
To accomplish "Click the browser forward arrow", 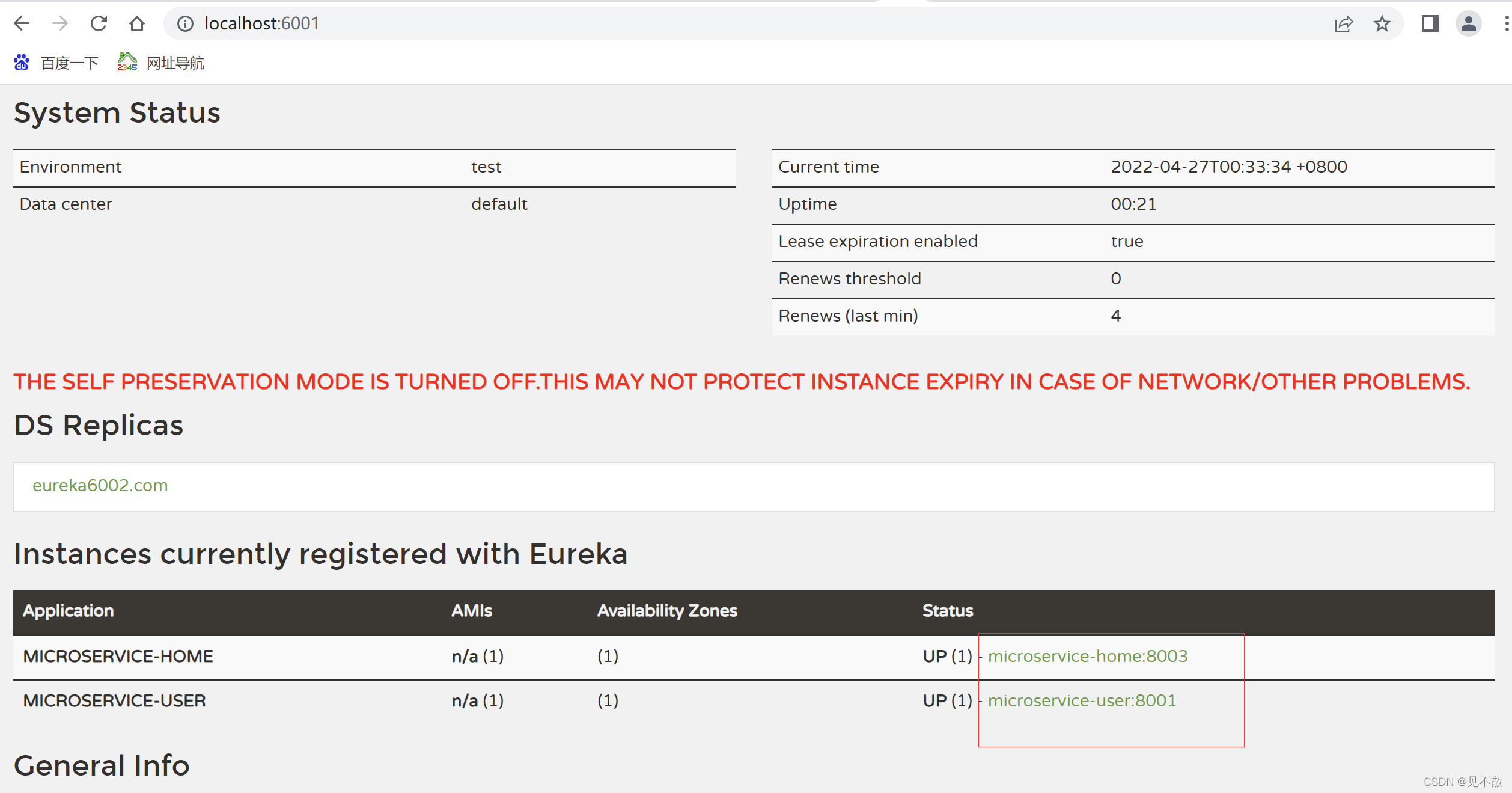I will coord(60,23).
